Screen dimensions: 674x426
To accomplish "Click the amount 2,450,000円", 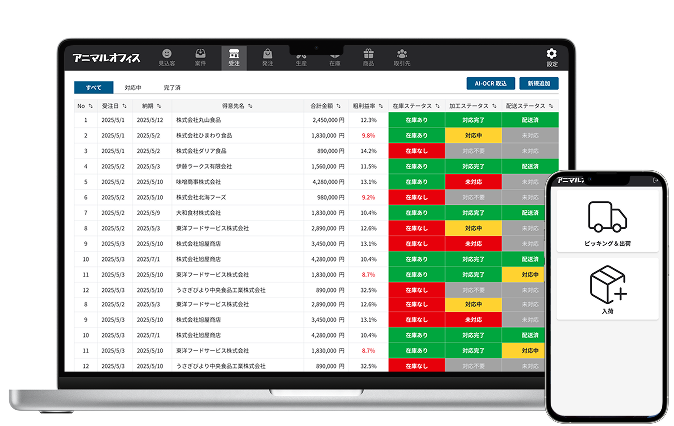I will pos(328,120).
